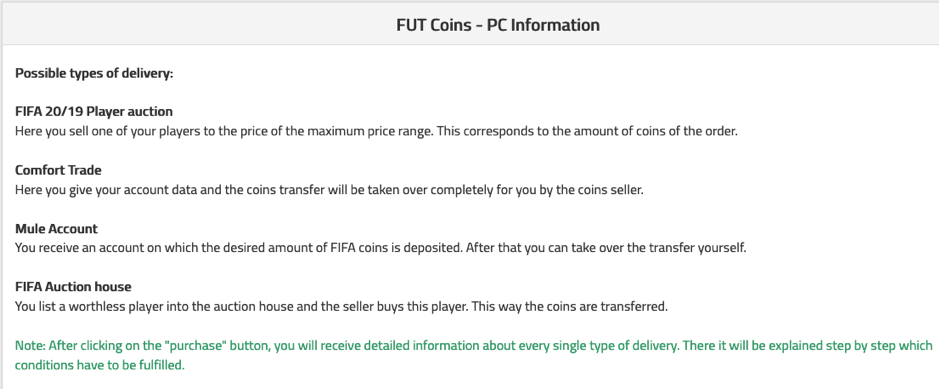Click the sentence about giving account data
939x389 pixels.
pyautogui.click(x=329, y=189)
